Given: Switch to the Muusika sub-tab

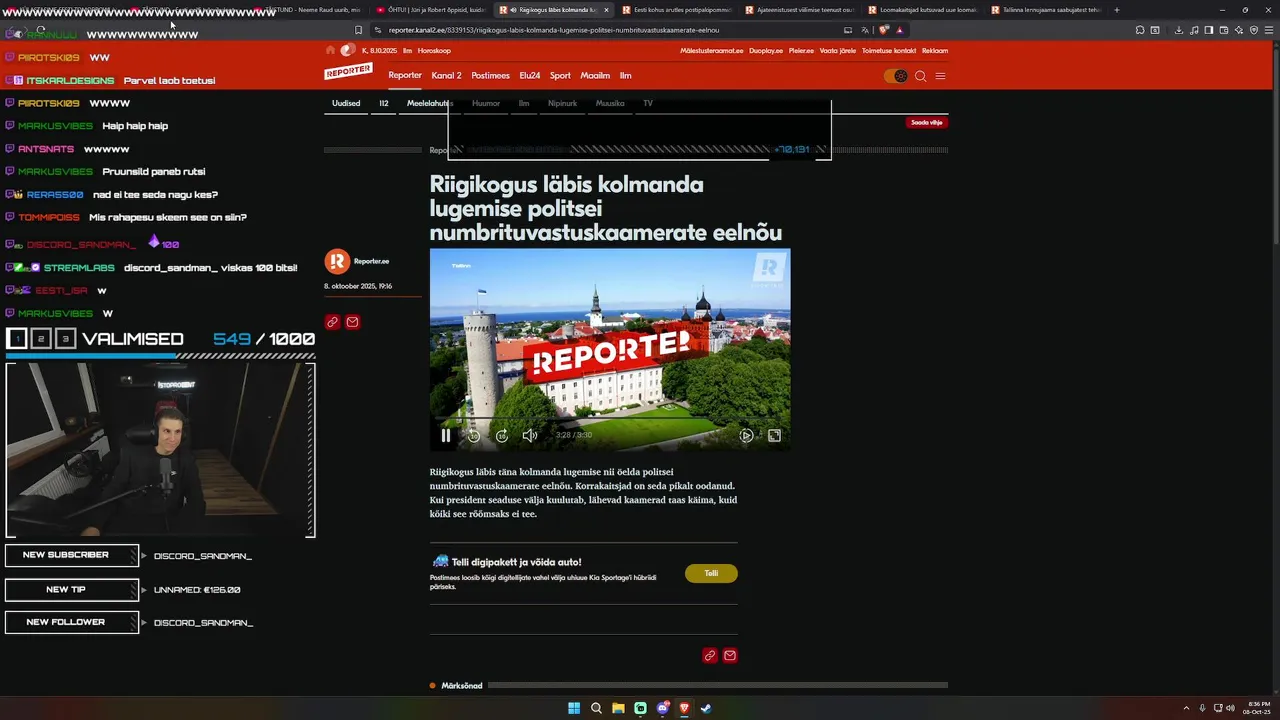Looking at the screenshot, I should pos(610,103).
